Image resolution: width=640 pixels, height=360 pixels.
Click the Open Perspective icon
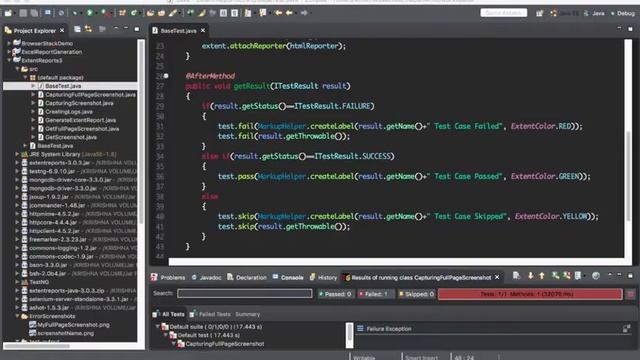[x=540, y=13]
